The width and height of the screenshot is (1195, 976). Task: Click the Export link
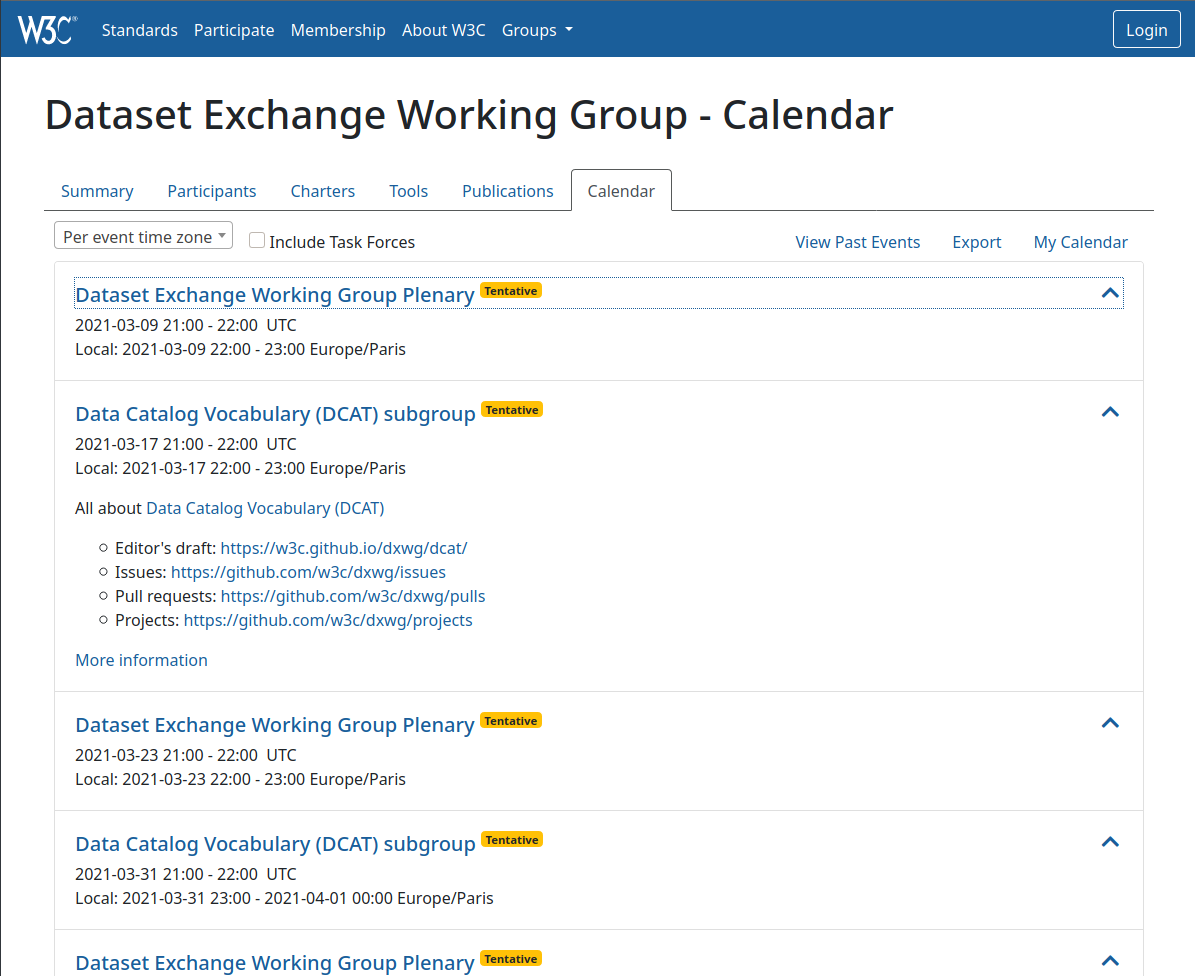[976, 242]
